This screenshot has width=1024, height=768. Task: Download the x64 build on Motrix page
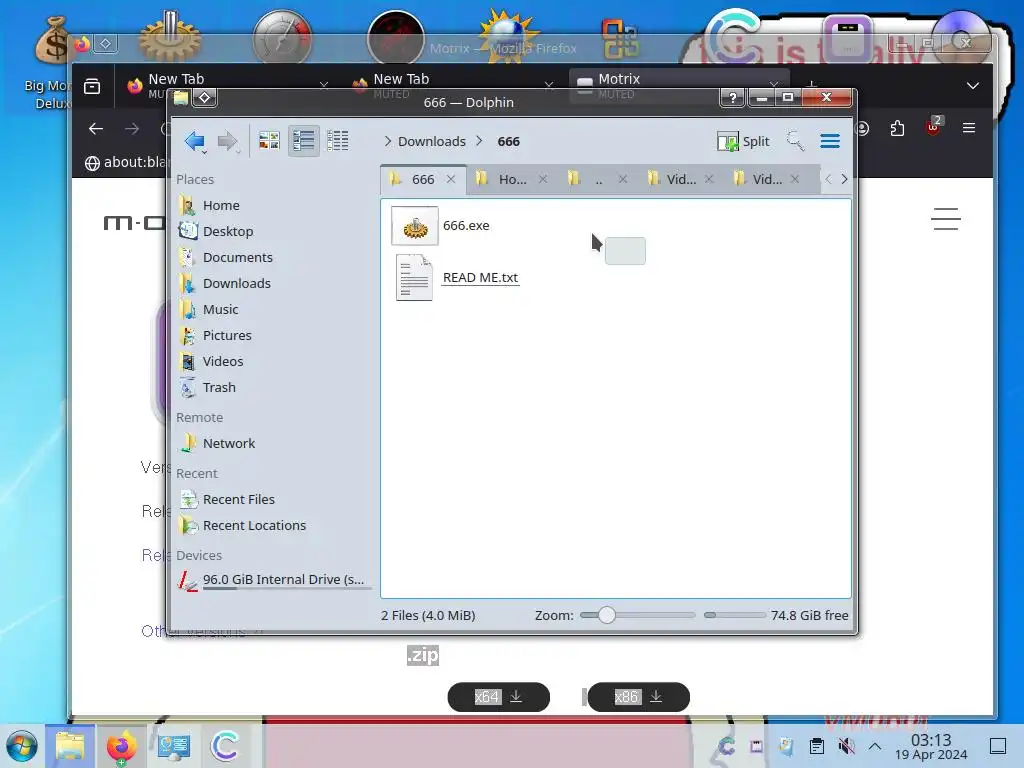[498, 697]
